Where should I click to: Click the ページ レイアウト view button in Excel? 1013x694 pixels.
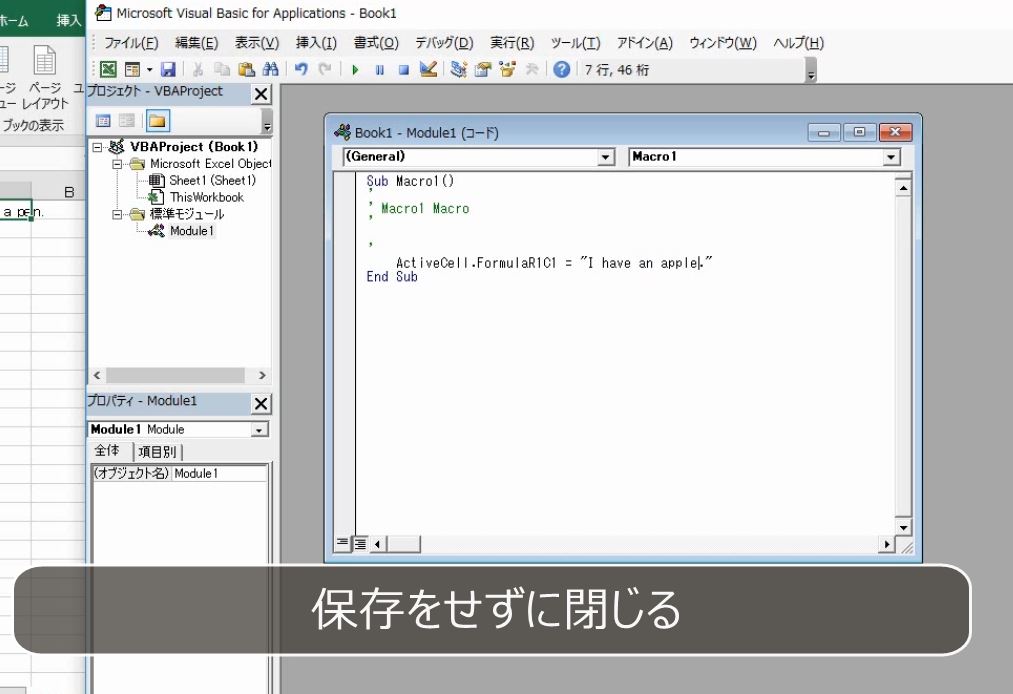[x=45, y=76]
